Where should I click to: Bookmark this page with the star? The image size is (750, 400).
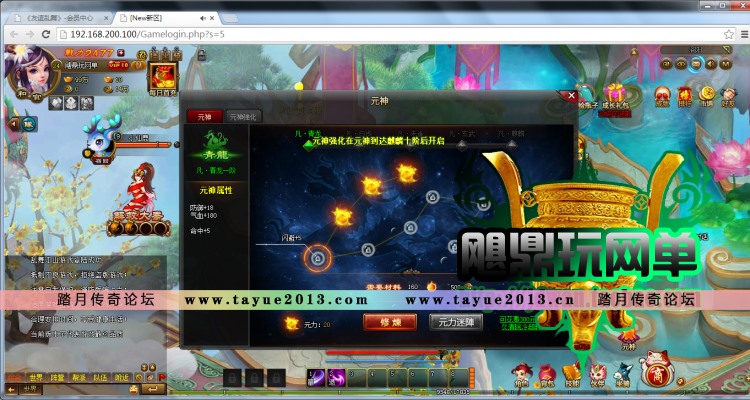(728, 34)
